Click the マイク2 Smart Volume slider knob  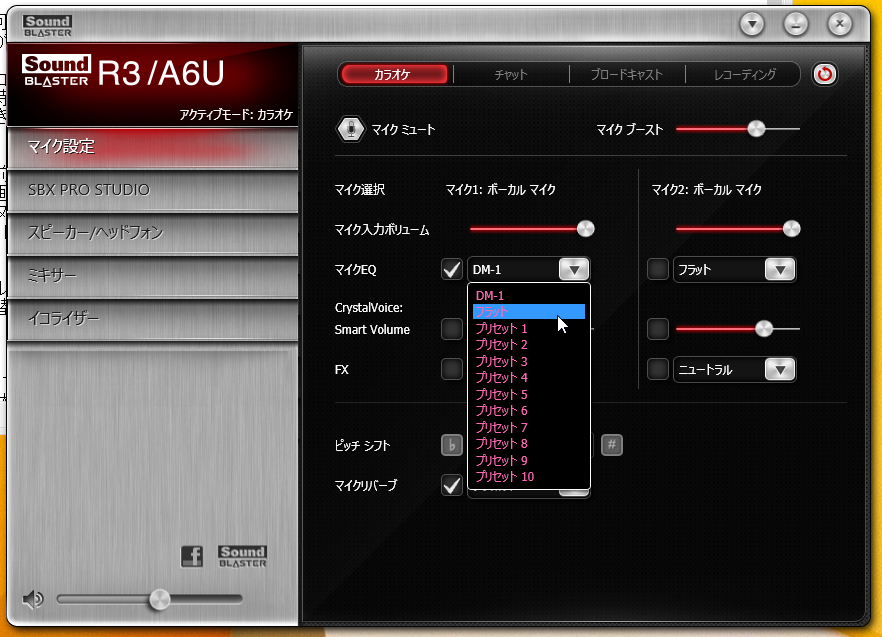(x=764, y=329)
